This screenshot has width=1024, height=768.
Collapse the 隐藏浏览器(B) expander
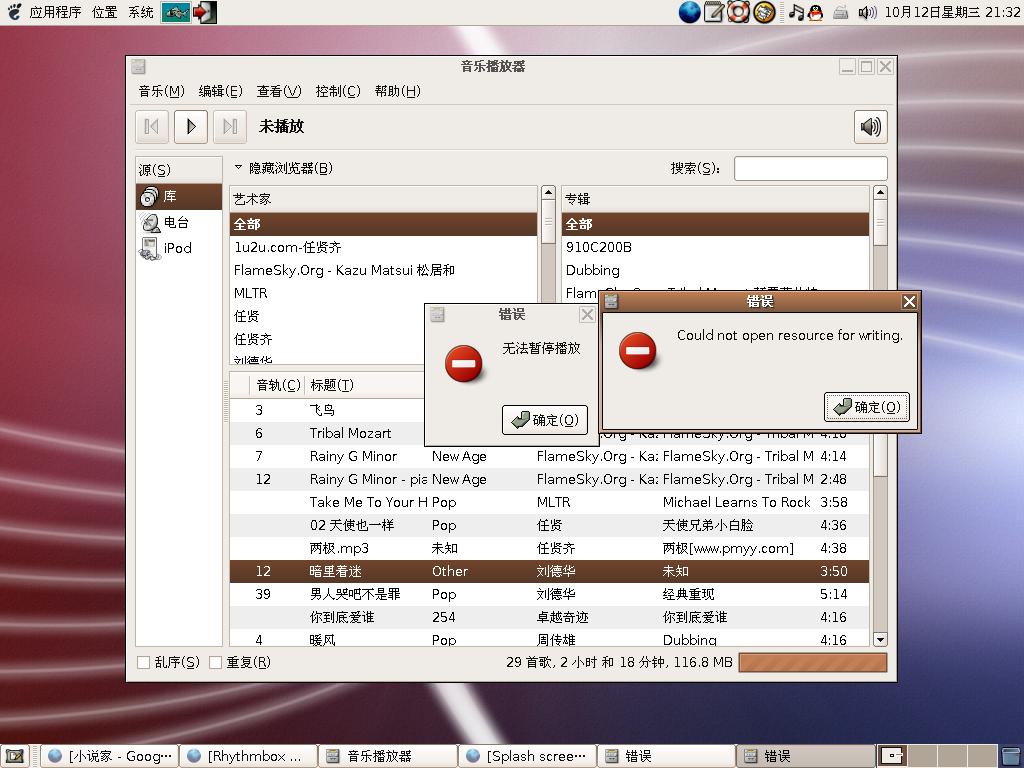(283, 168)
